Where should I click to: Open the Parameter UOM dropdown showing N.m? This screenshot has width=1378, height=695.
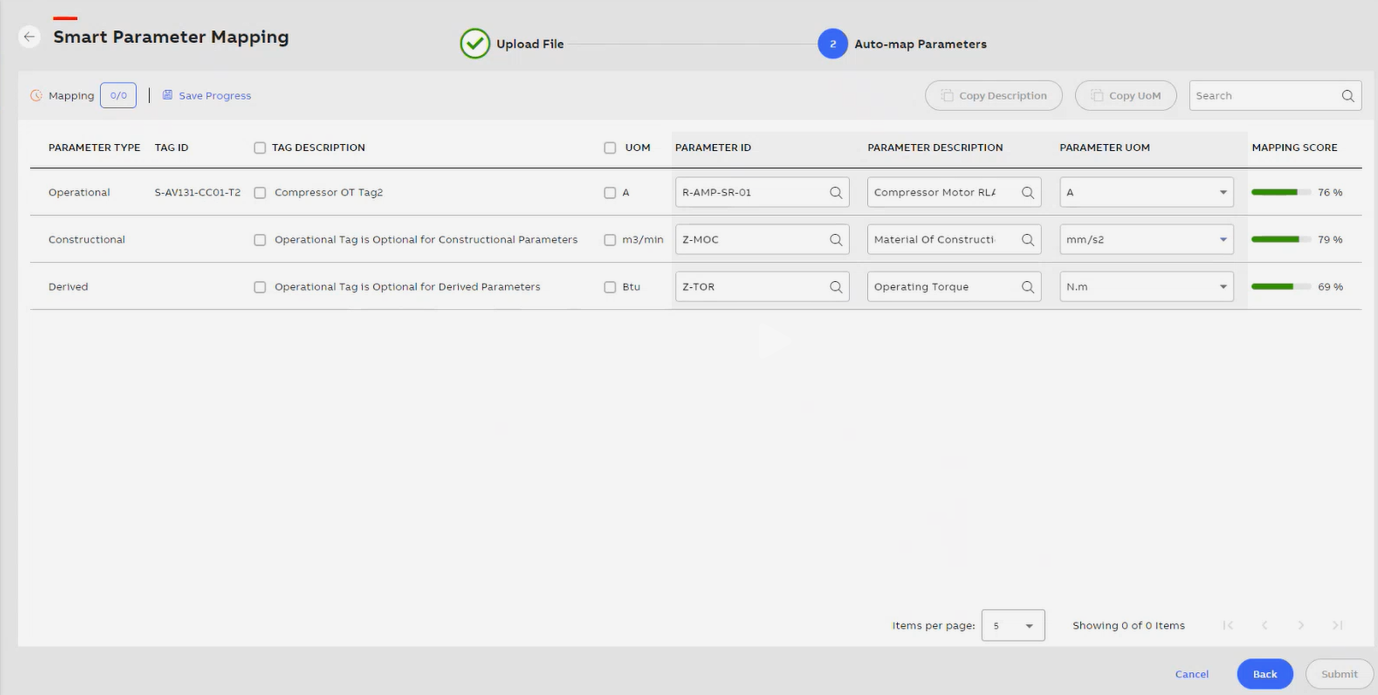click(1146, 287)
